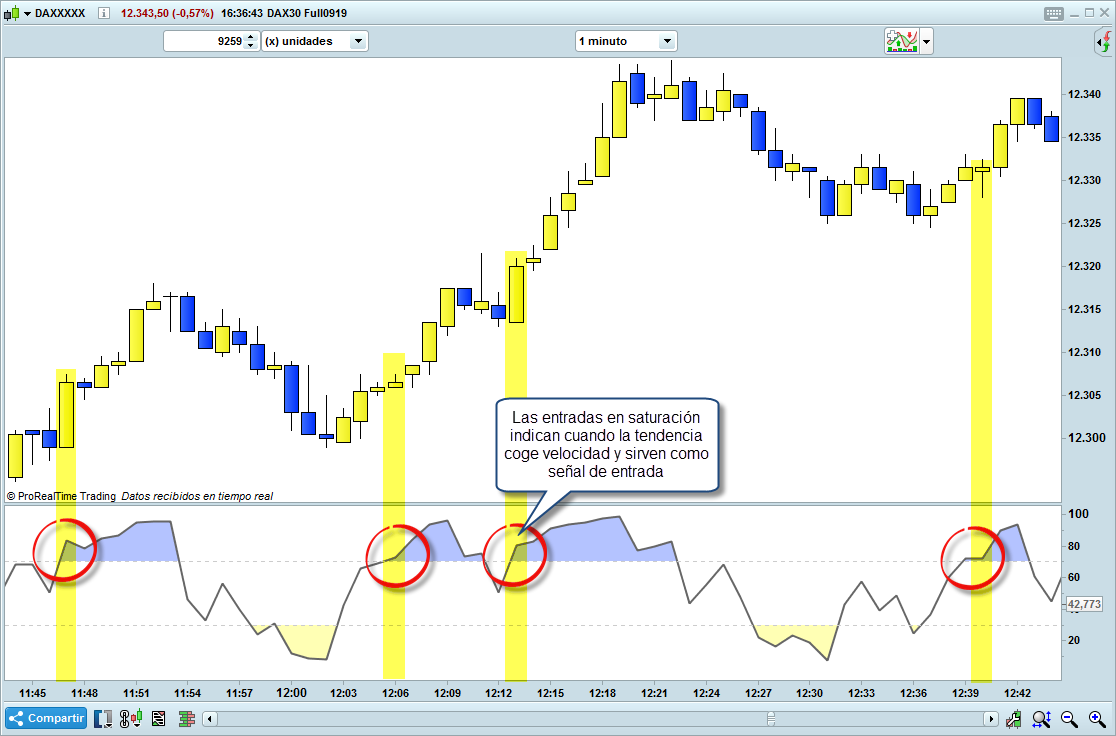Increase units with the 9259 stepper up arrow

pos(248,37)
